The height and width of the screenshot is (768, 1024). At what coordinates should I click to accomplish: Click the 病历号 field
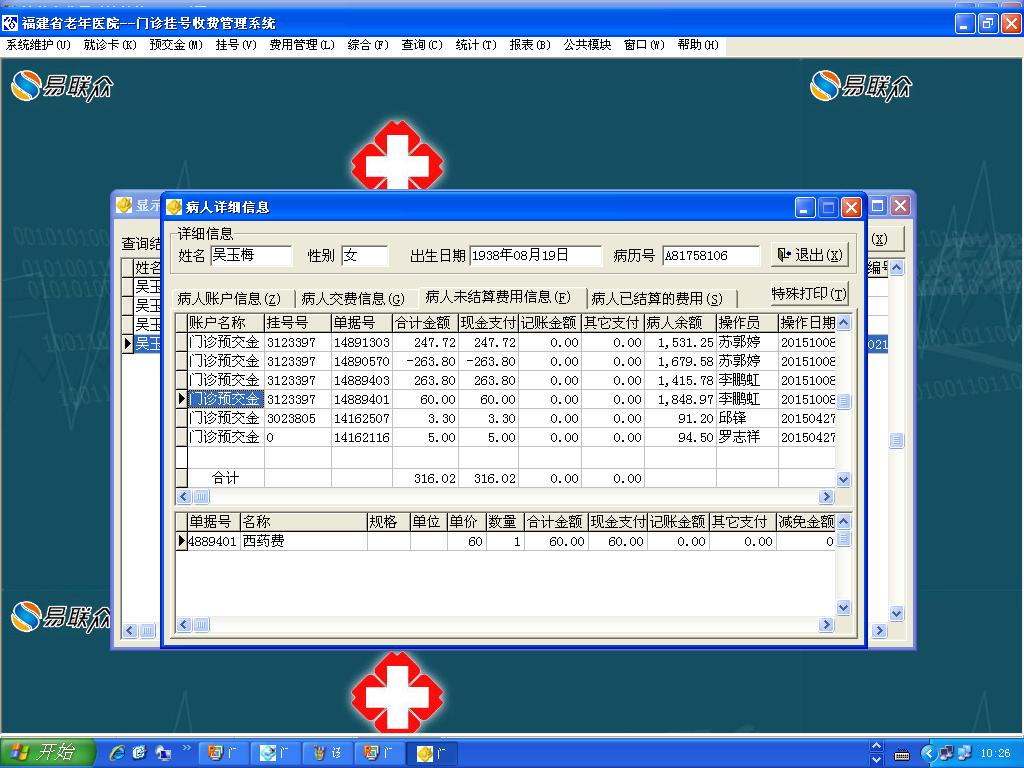click(711, 255)
